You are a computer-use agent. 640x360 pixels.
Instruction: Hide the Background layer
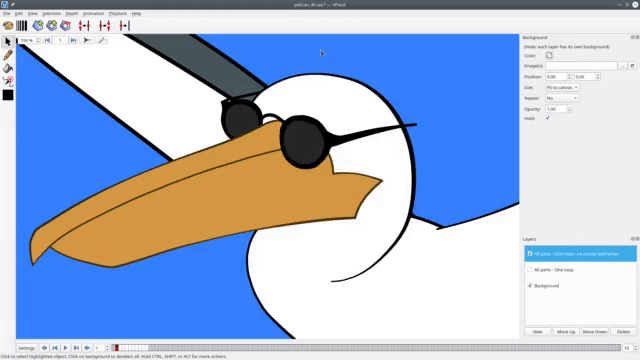click(530, 285)
